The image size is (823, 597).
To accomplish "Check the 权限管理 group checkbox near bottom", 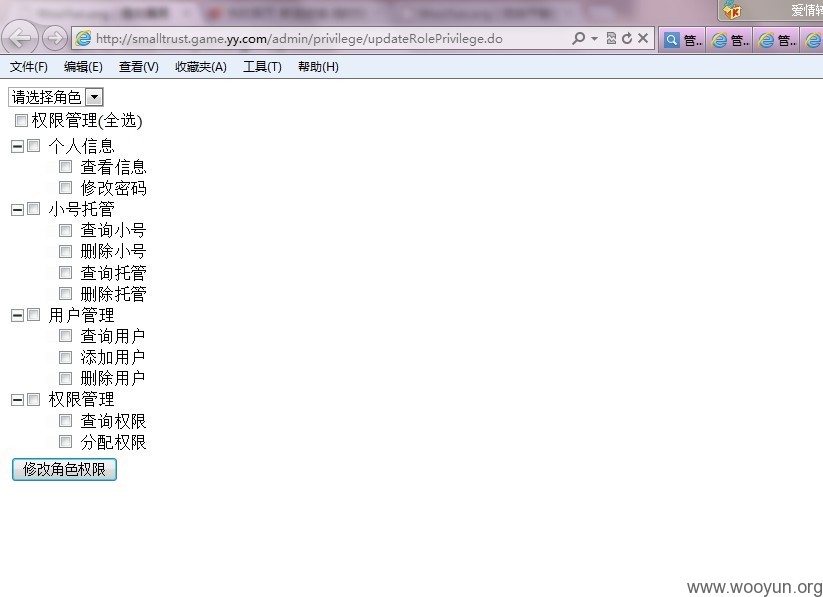I will (x=34, y=400).
